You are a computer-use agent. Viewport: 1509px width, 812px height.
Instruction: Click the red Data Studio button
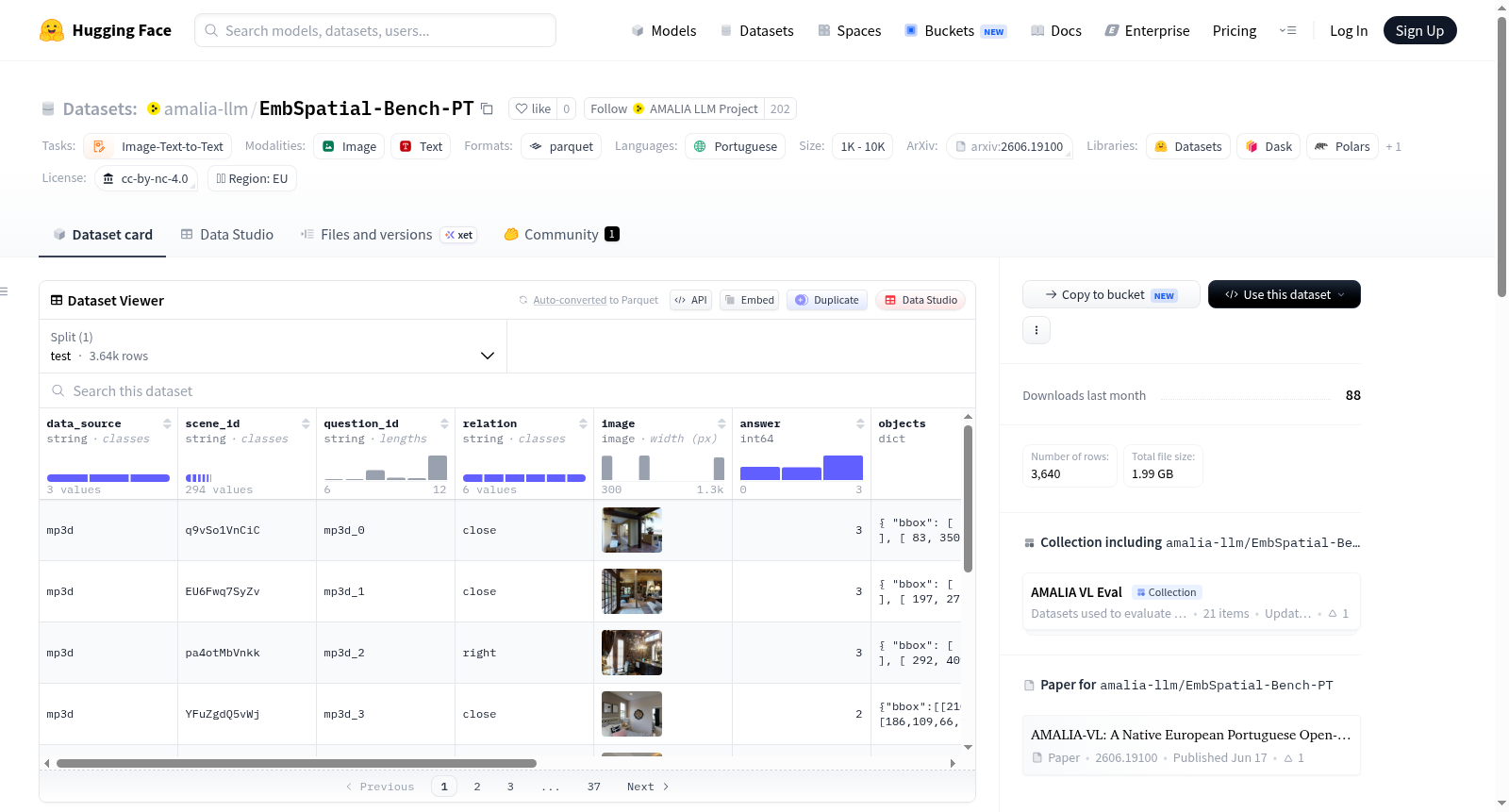(x=920, y=300)
